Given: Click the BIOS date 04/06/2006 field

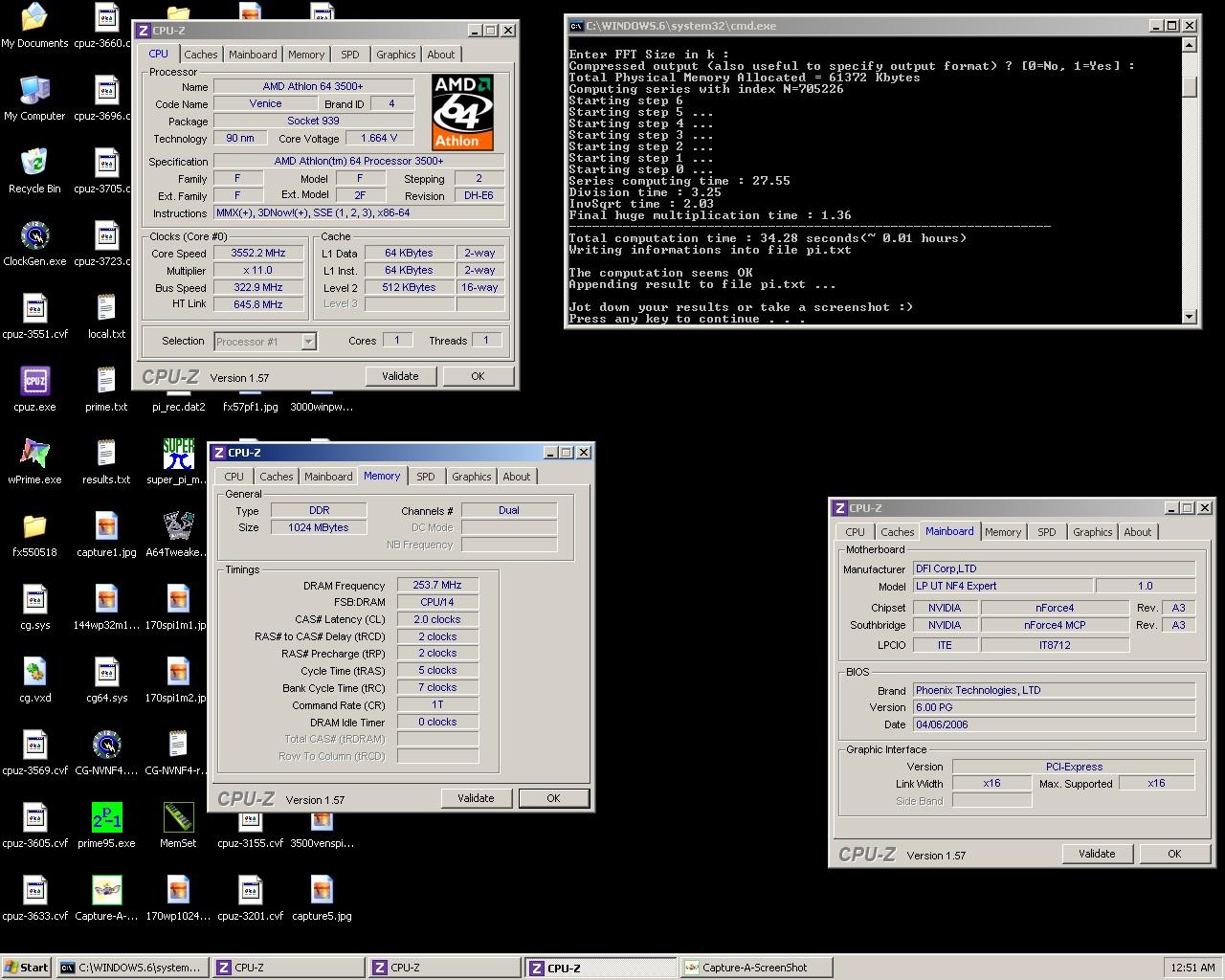Looking at the screenshot, I should (x=1054, y=724).
